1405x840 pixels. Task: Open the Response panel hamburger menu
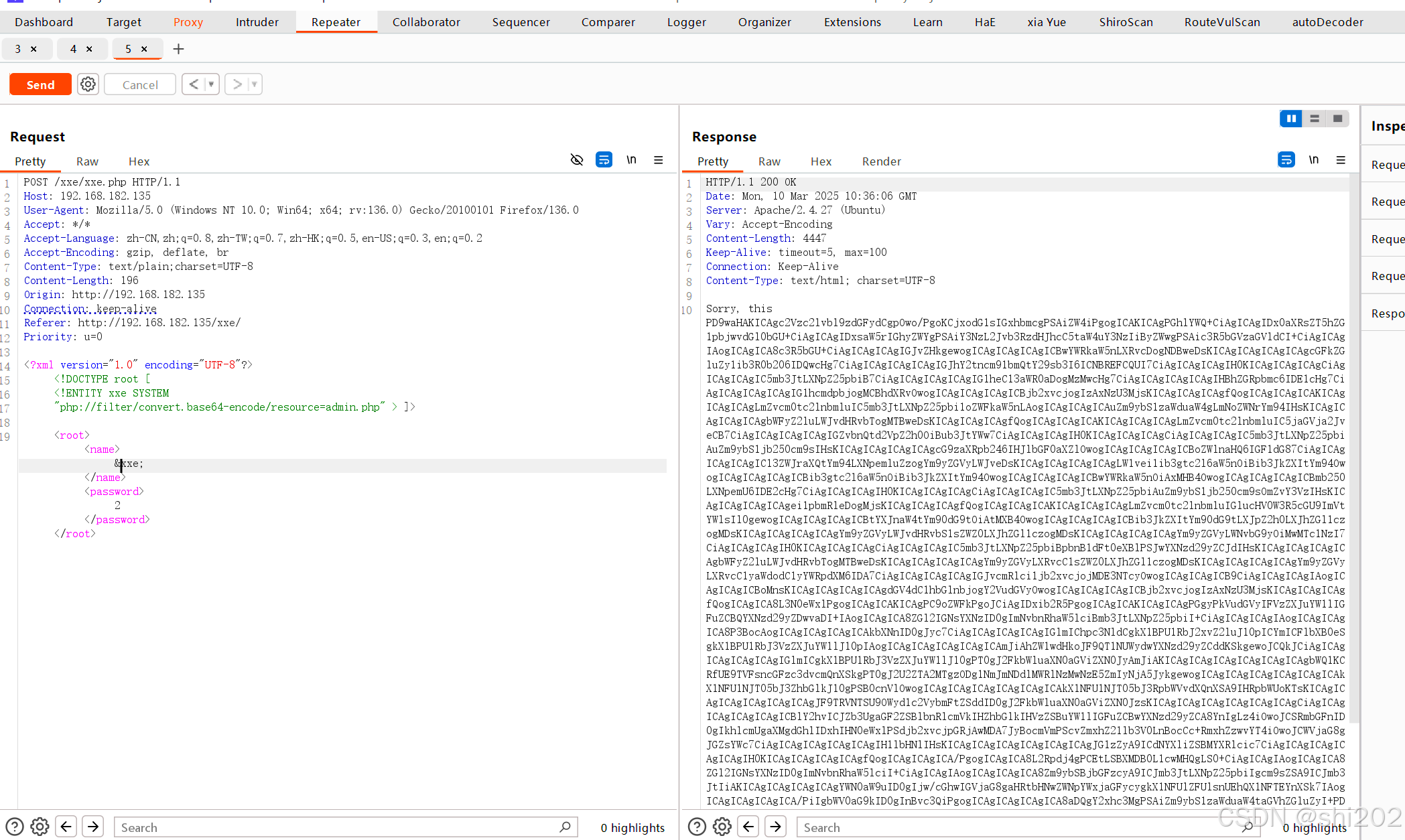(1340, 160)
